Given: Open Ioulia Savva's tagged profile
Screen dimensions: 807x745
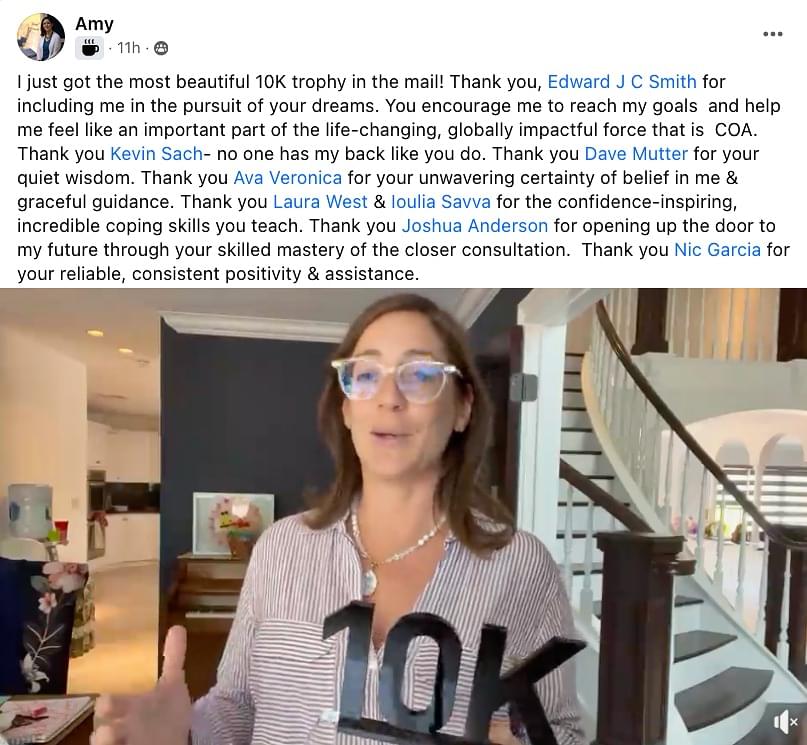Looking at the screenshot, I should pyautogui.click(x=441, y=202).
